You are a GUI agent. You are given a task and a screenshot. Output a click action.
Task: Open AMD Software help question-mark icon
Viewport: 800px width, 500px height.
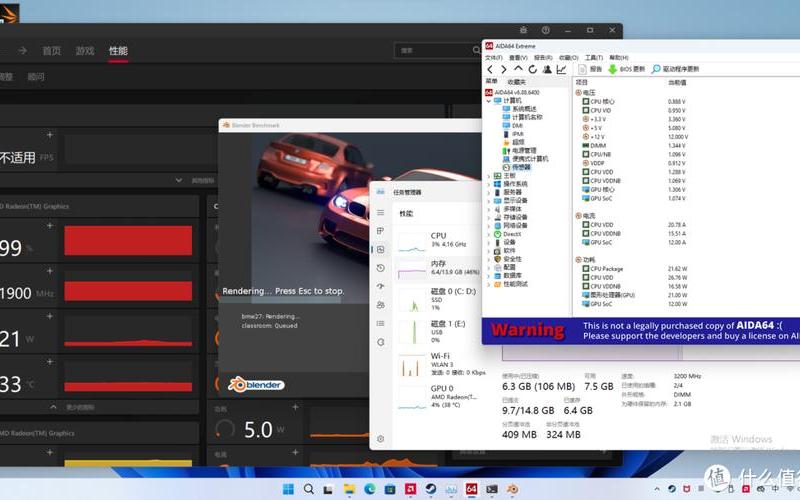[x=545, y=30]
